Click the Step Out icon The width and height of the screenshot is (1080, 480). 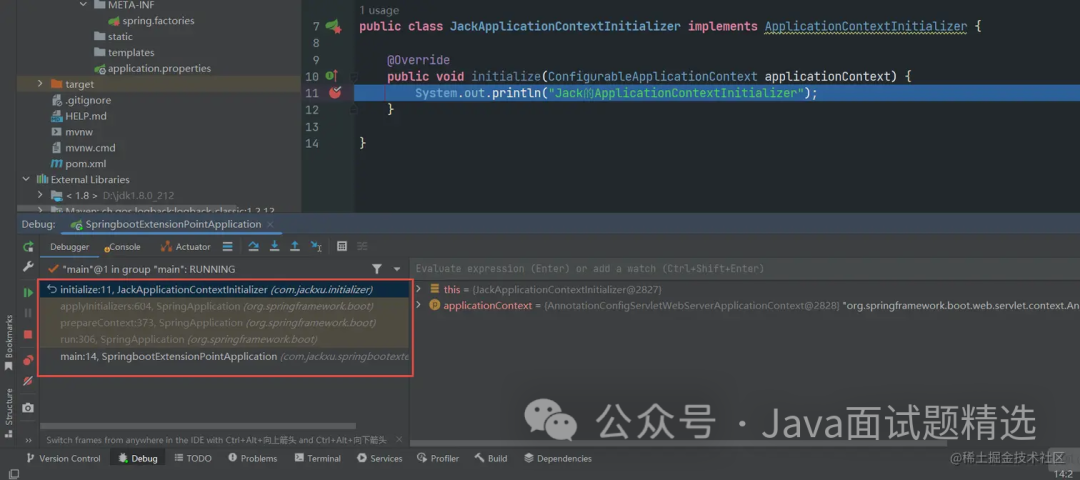pos(295,247)
